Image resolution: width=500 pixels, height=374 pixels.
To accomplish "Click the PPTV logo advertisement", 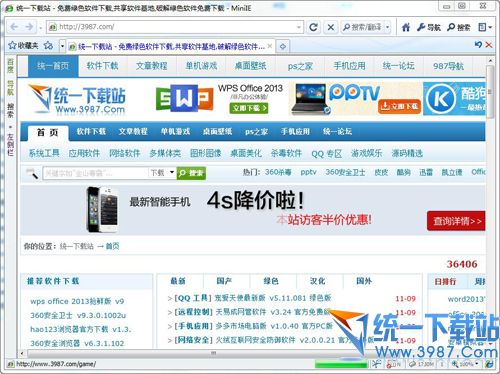I will coord(354,92).
